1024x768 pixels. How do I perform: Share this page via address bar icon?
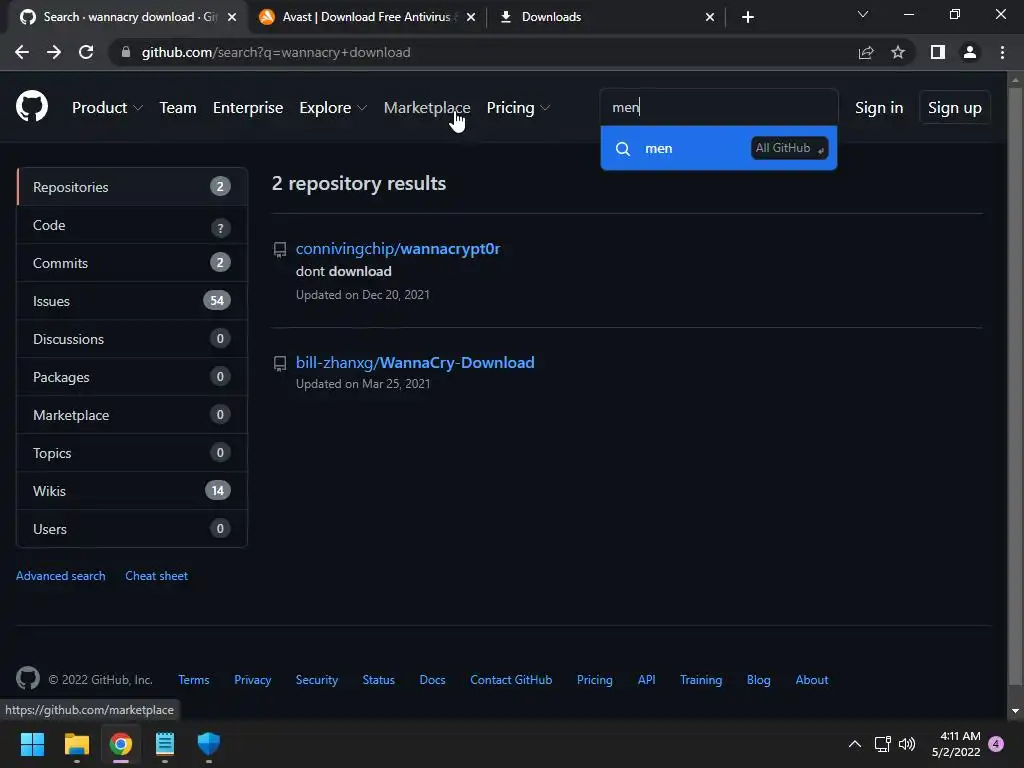point(866,52)
